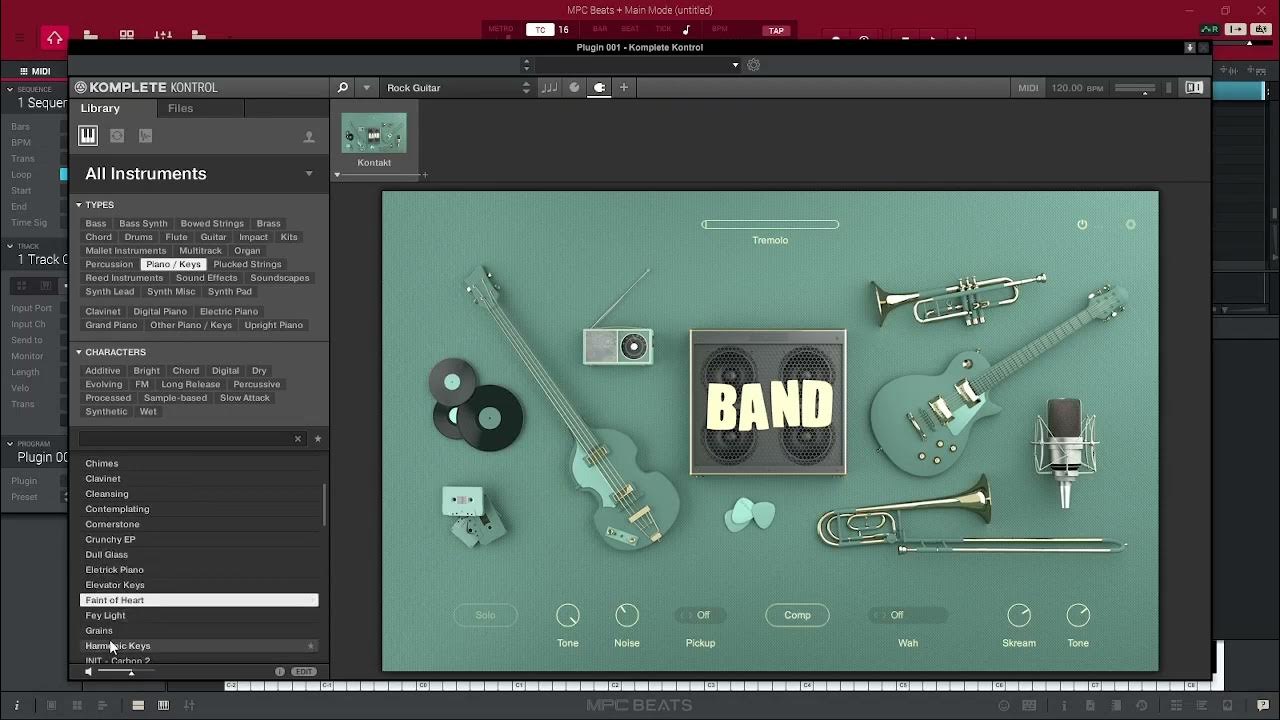Add a plugin with the plus icon
1280x720 pixels.
tap(624, 88)
